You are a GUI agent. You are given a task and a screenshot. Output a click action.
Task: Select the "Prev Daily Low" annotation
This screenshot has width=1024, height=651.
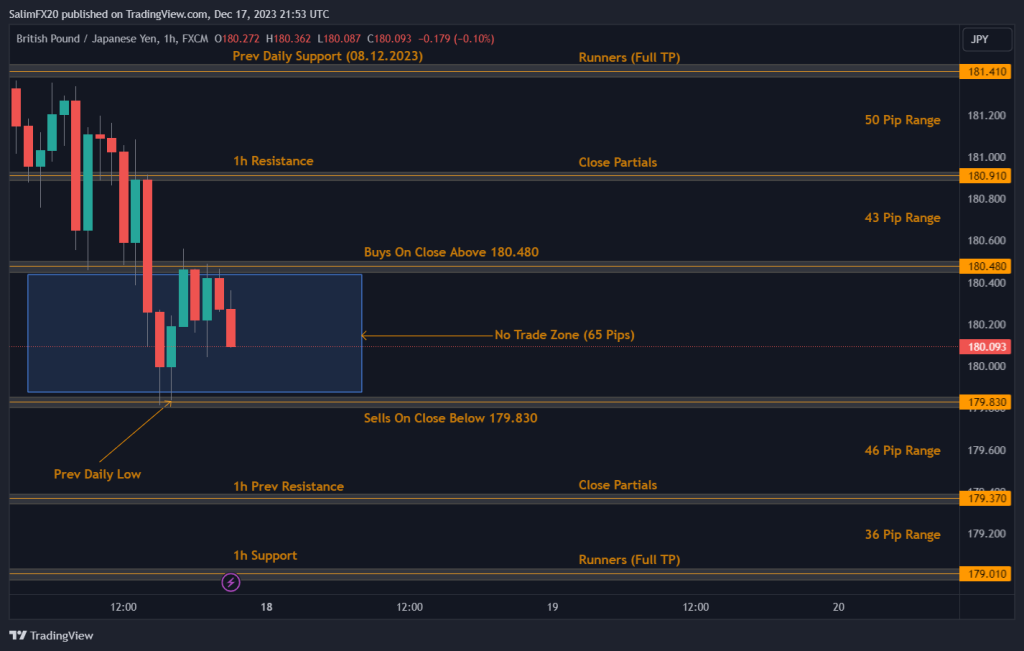click(97, 474)
